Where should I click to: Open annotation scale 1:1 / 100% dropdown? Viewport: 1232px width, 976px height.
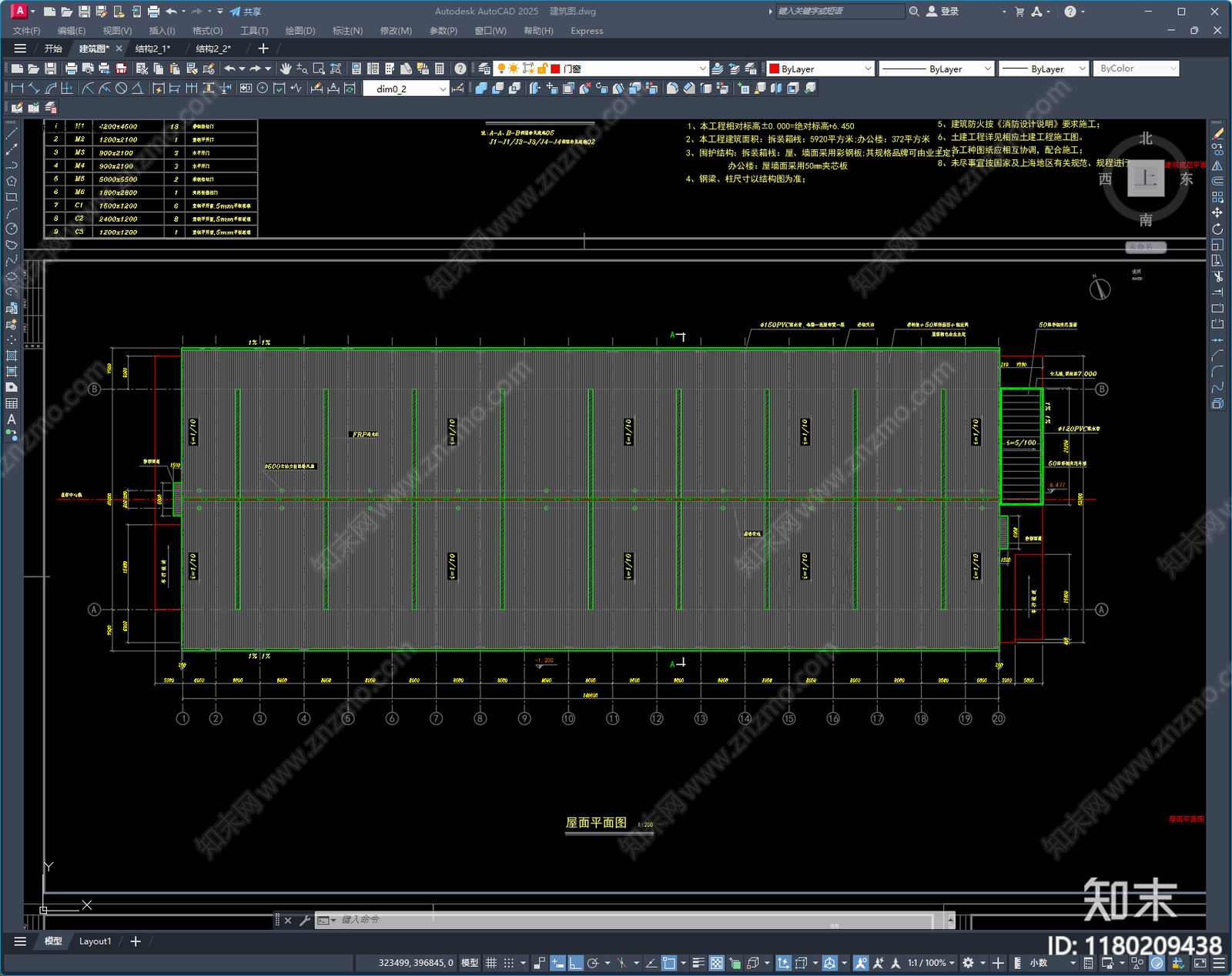tap(930, 963)
